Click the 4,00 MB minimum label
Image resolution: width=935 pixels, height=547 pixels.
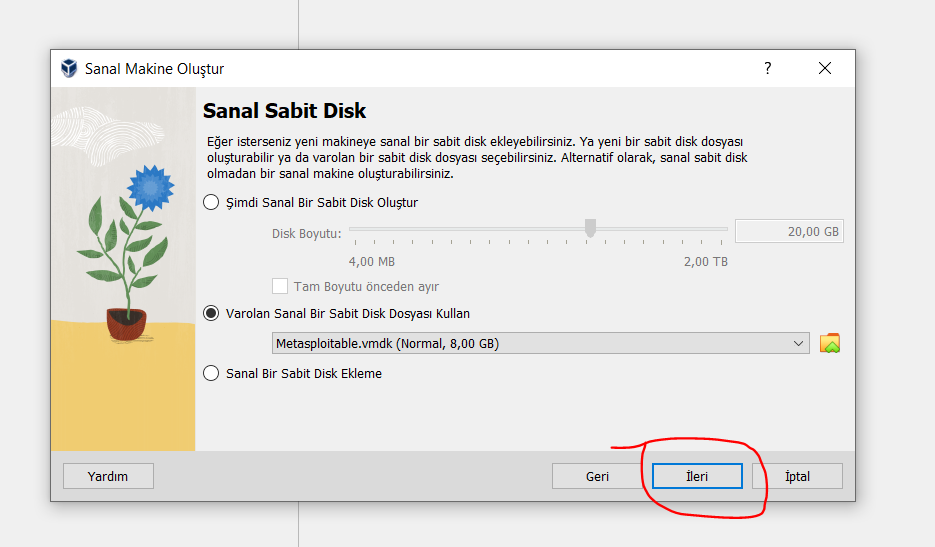tap(371, 262)
